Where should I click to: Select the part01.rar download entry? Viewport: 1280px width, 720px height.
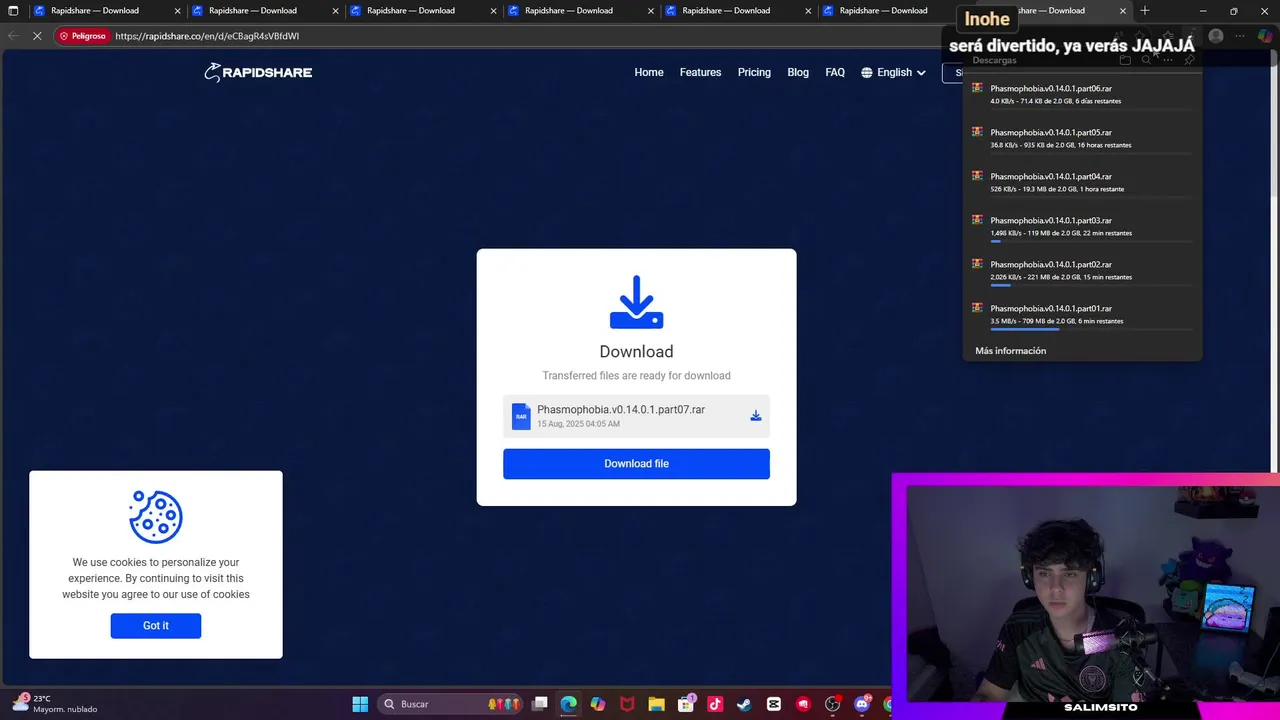[1082, 314]
